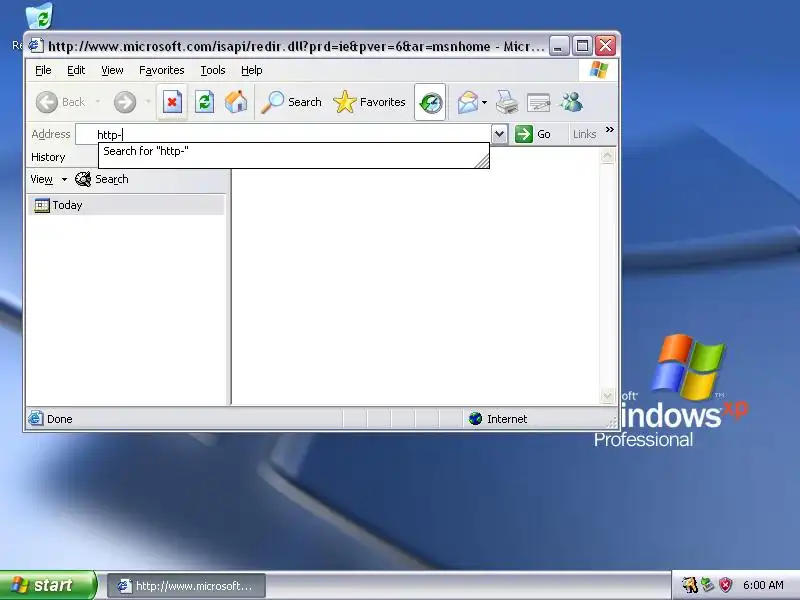800x600 pixels.
Task: Open the History View dropdown
Action: tap(49, 179)
